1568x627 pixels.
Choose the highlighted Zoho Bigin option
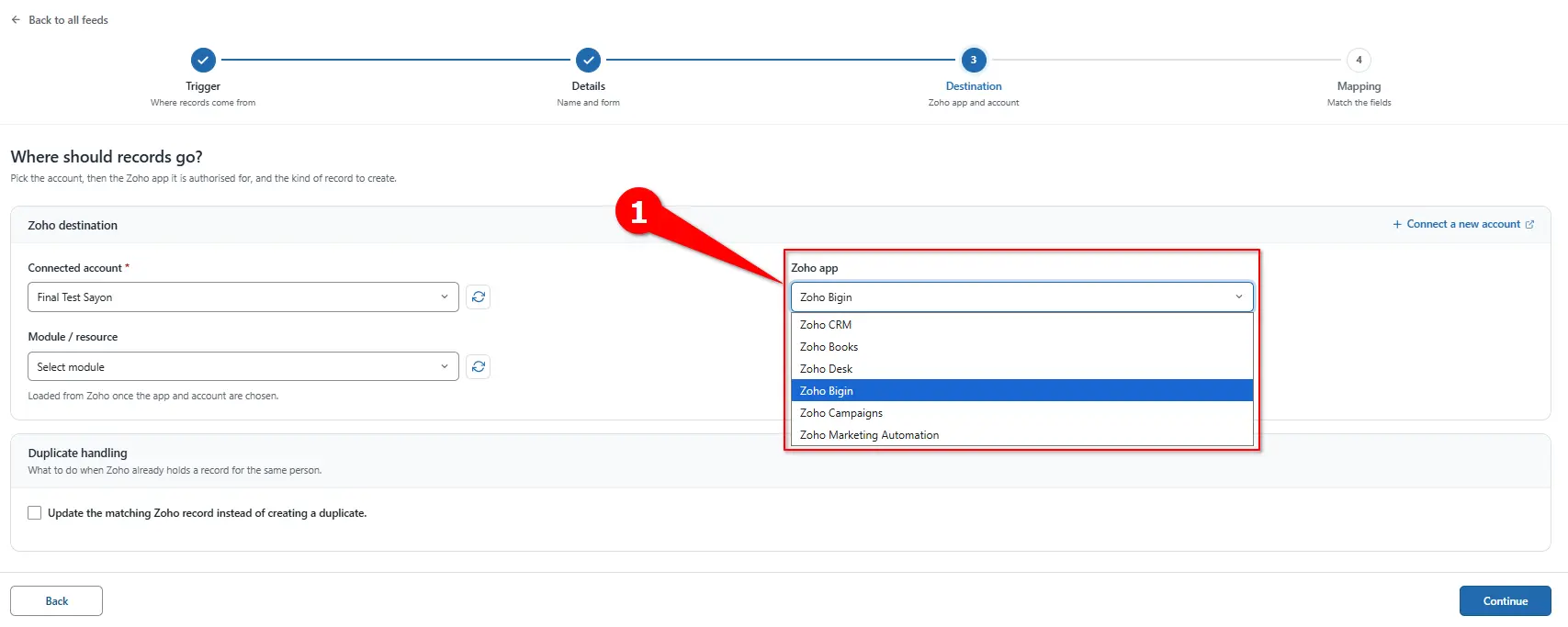pos(1021,391)
